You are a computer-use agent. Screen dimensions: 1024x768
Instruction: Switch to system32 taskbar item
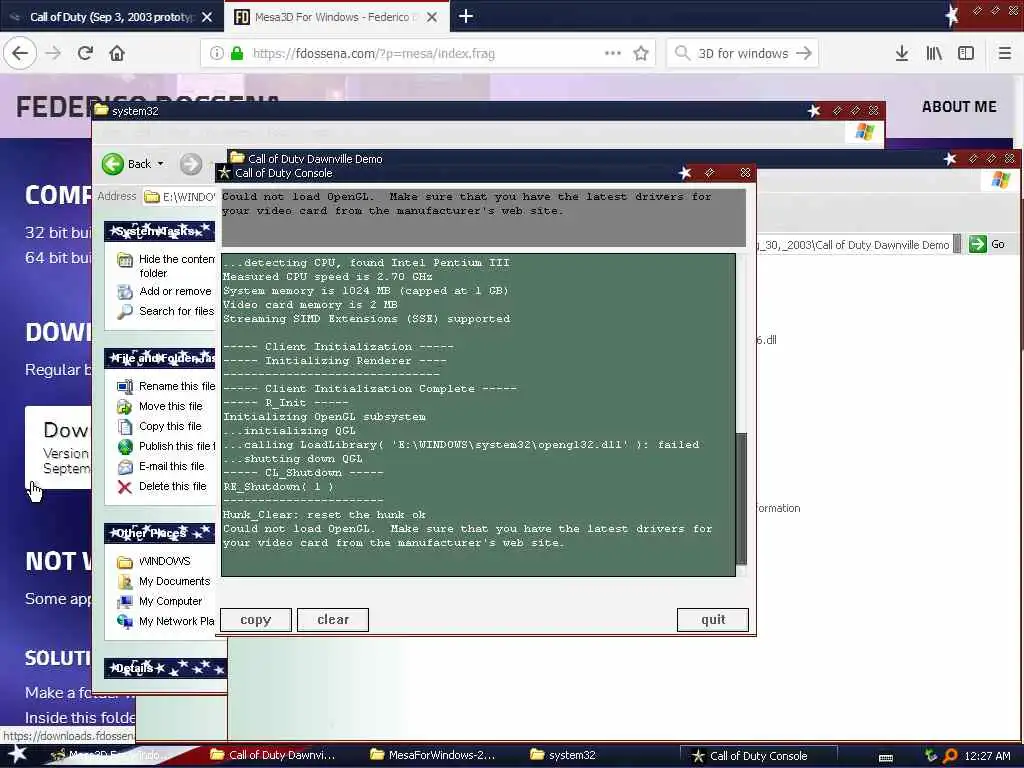click(565, 756)
